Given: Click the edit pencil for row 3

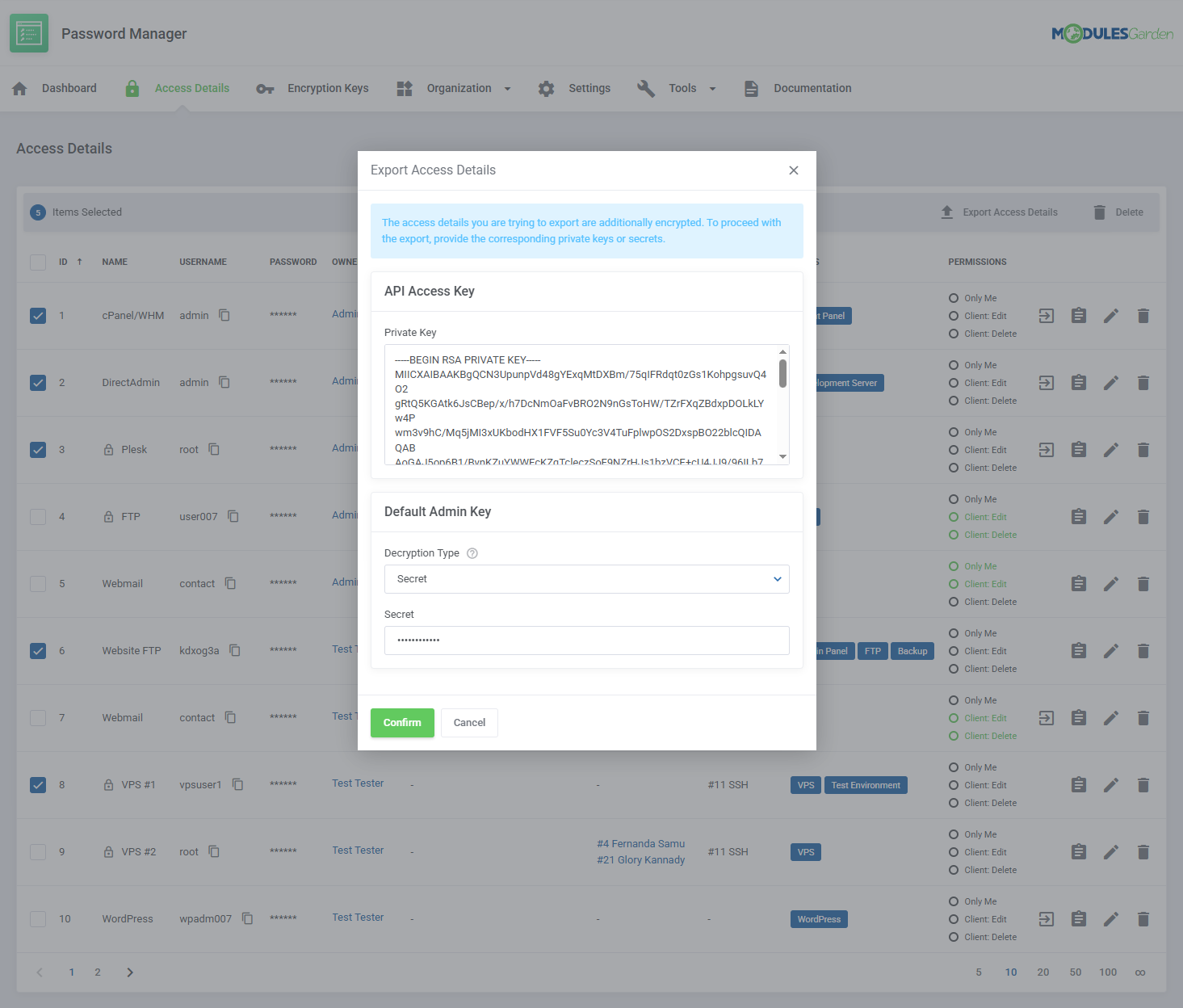Looking at the screenshot, I should pyautogui.click(x=1111, y=450).
